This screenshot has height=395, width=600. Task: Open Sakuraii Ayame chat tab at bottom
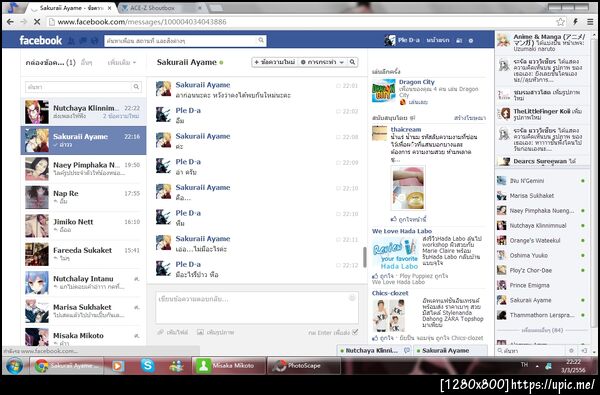[x=450, y=350]
